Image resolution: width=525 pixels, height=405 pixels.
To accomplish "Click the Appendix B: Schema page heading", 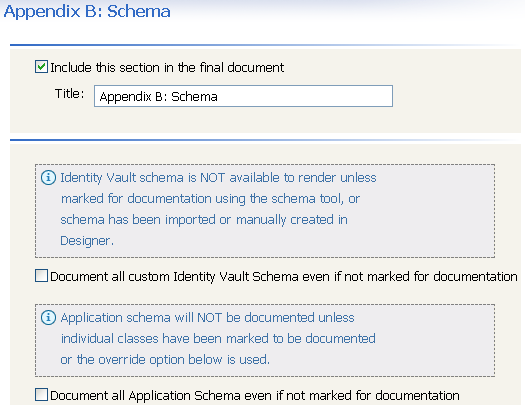I will tap(87, 11).
